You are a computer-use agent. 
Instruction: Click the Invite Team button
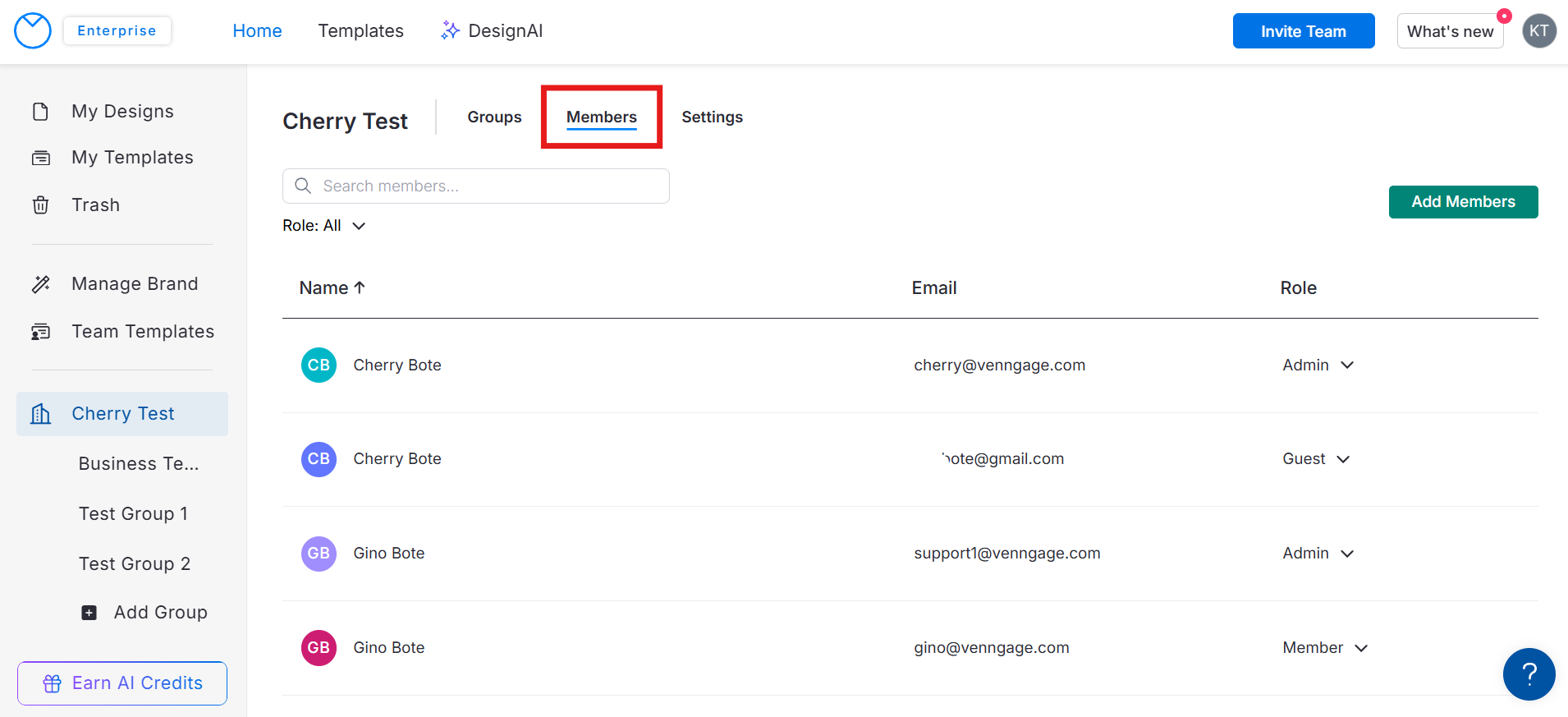[x=1304, y=31]
